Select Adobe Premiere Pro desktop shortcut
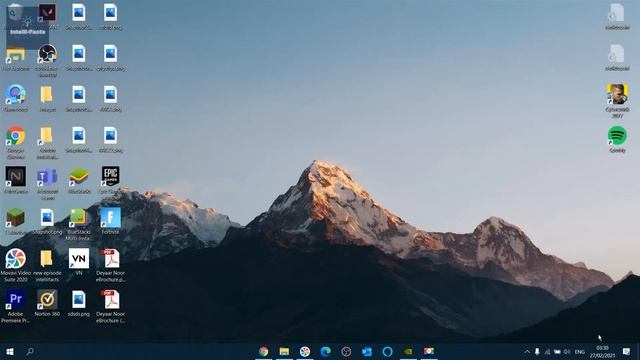The height and width of the screenshot is (360, 640). pos(16,299)
